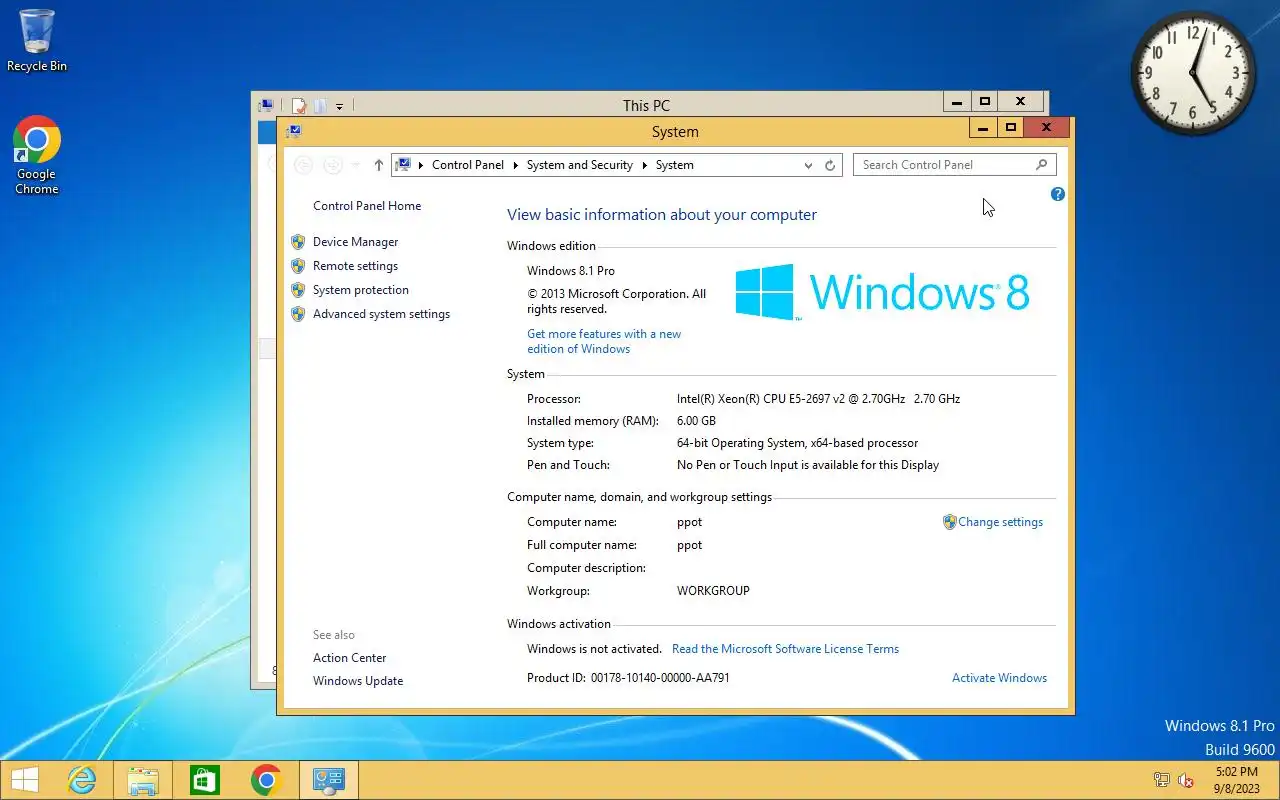Click the WORKGROUP value
The image size is (1280, 800).
[x=713, y=591]
